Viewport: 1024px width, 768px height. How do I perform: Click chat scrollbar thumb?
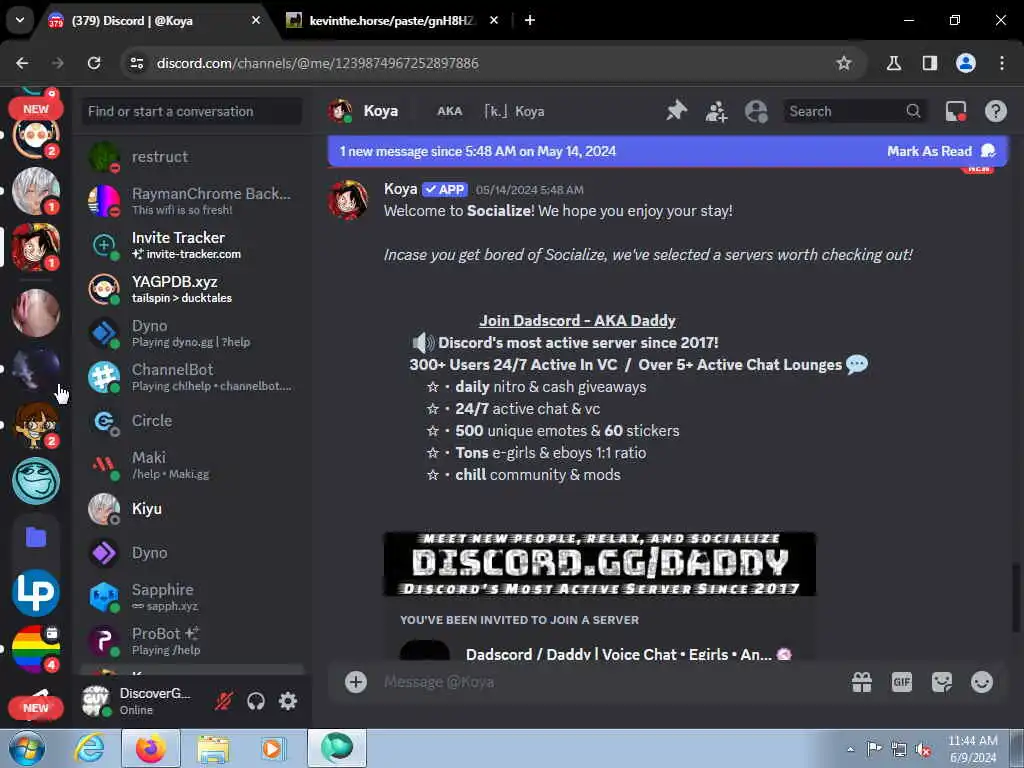1016,598
